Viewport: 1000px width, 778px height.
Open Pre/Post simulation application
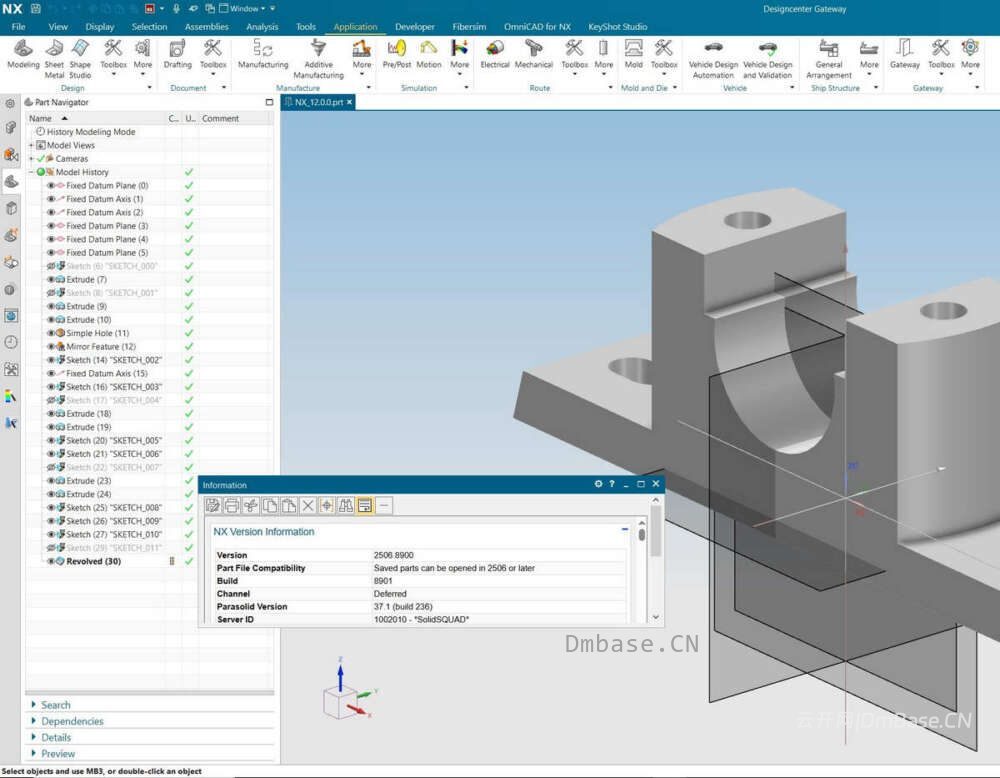(x=397, y=54)
